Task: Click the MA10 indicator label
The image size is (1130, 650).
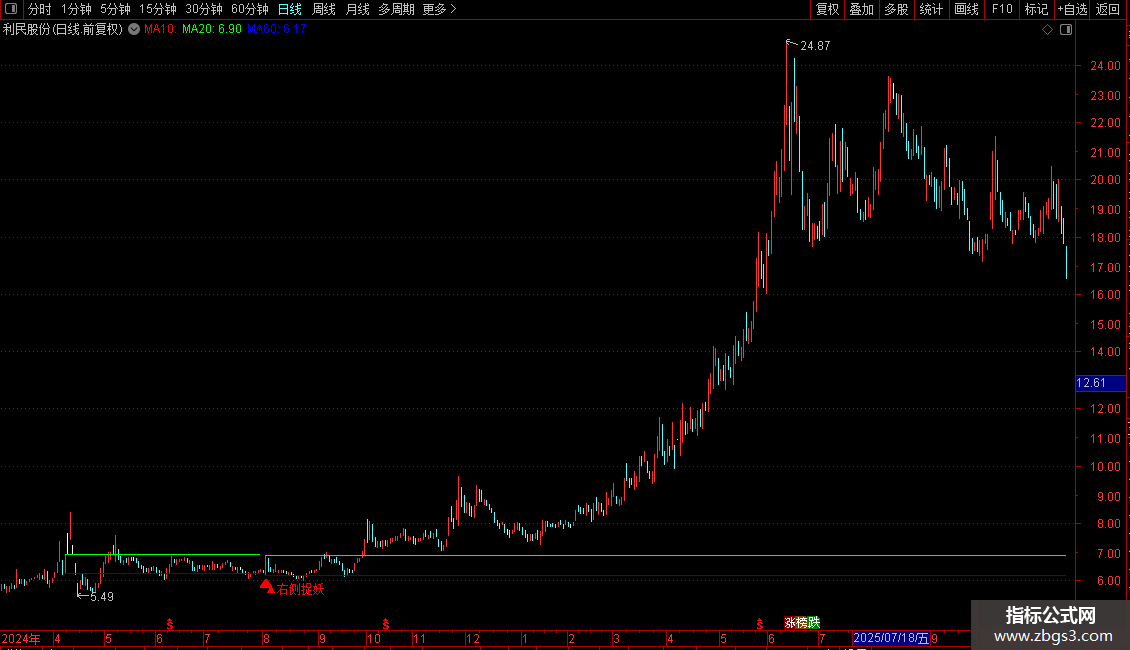Action: [160, 30]
